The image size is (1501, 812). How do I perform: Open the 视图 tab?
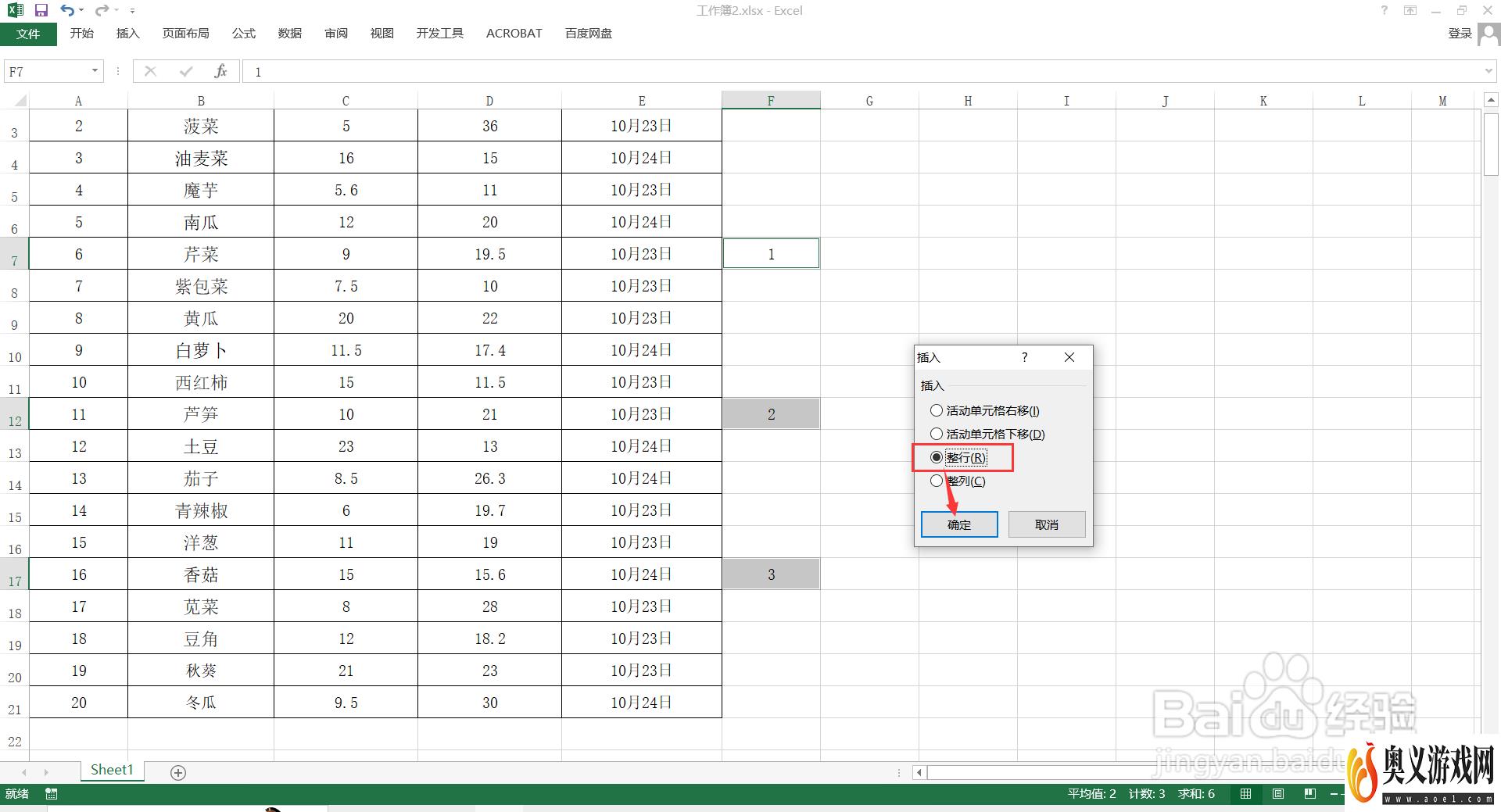click(382, 34)
